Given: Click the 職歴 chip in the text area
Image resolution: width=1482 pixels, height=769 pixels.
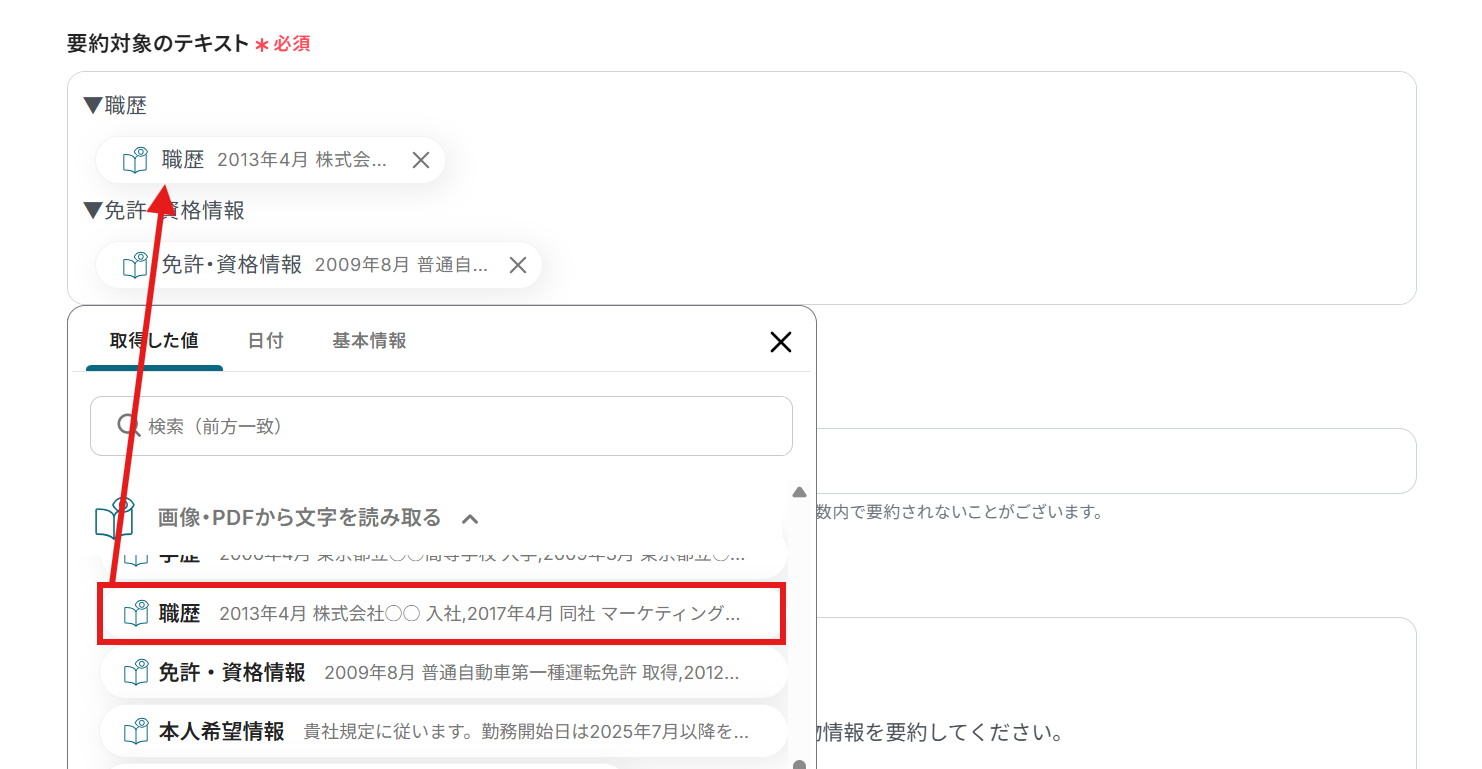Looking at the screenshot, I should (x=270, y=160).
